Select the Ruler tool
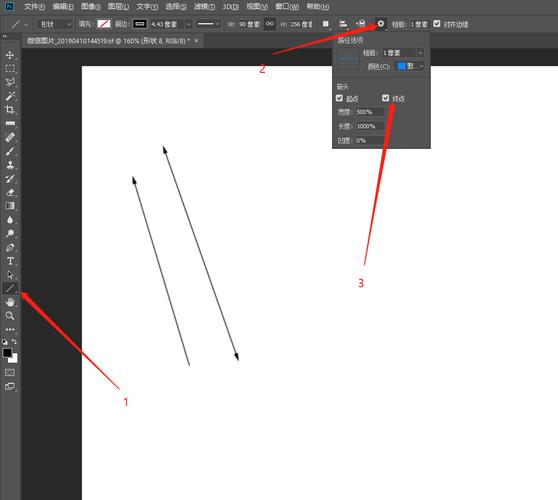 (x=10, y=123)
